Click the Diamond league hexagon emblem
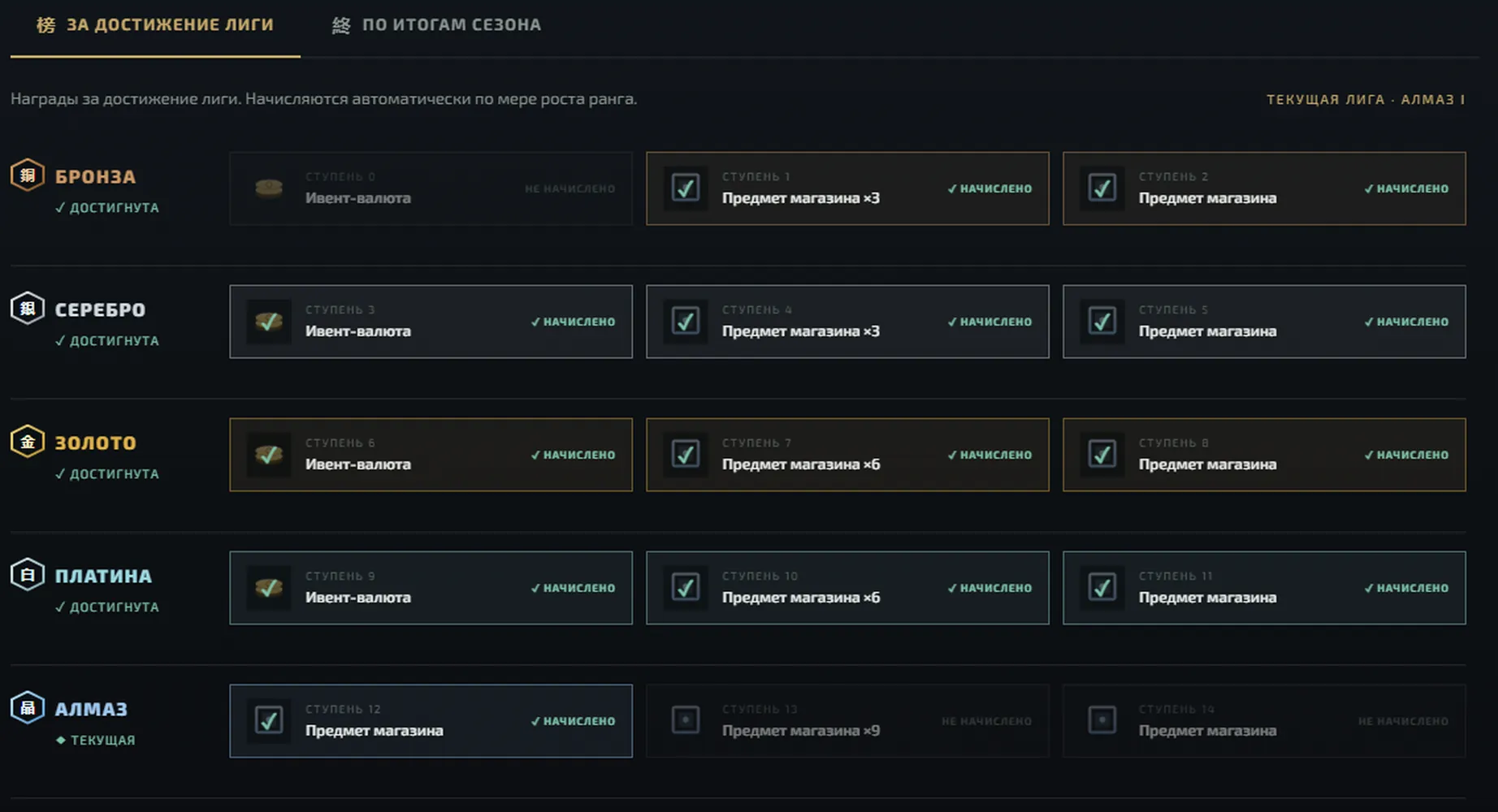 (x=28, y=708)
